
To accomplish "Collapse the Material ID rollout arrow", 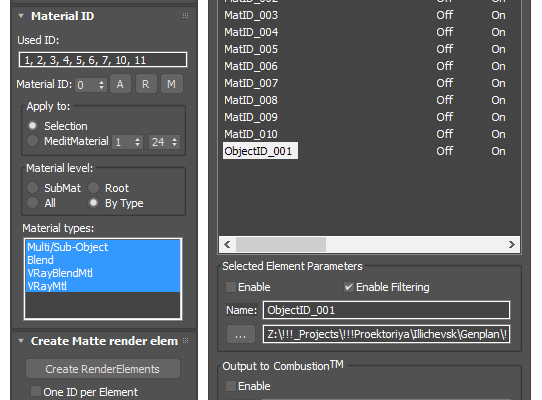I will pyautogui.click(x=21, y=16).
